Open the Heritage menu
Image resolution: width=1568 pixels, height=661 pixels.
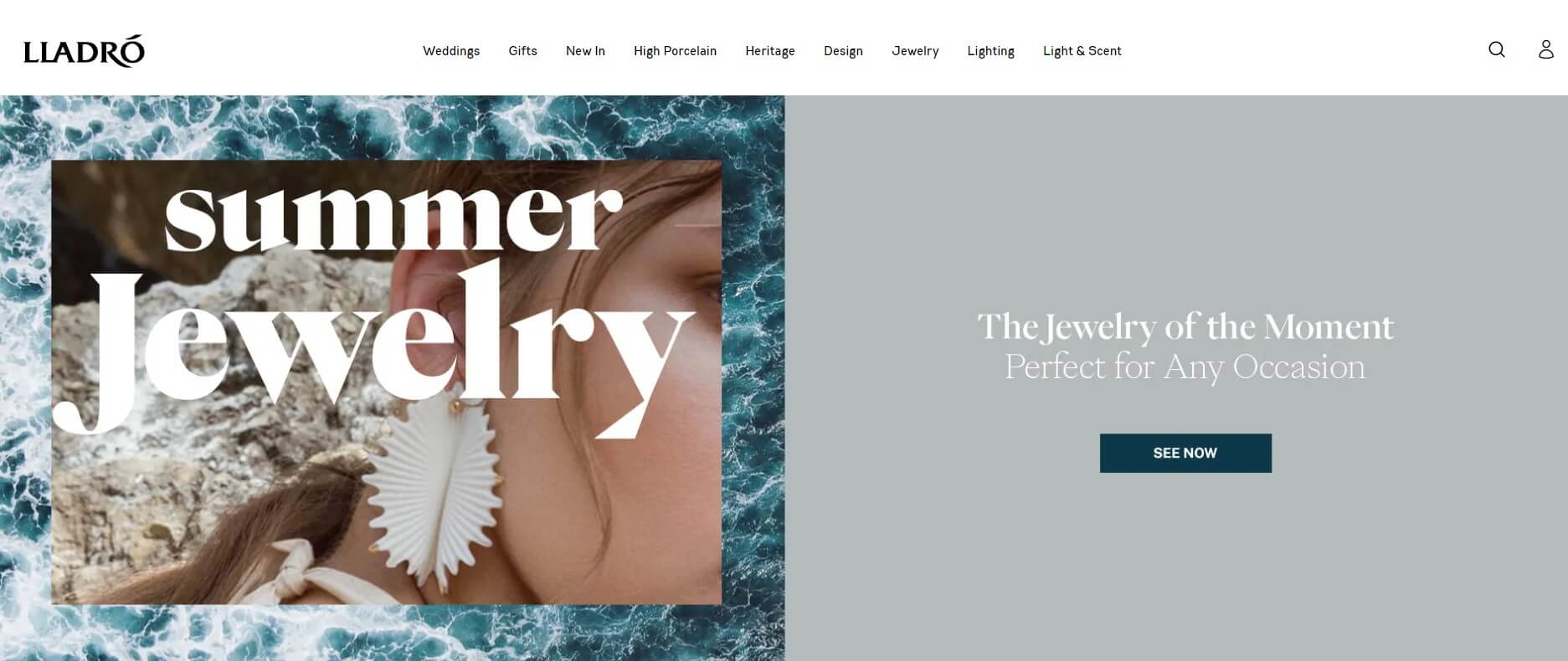point(770,51)
